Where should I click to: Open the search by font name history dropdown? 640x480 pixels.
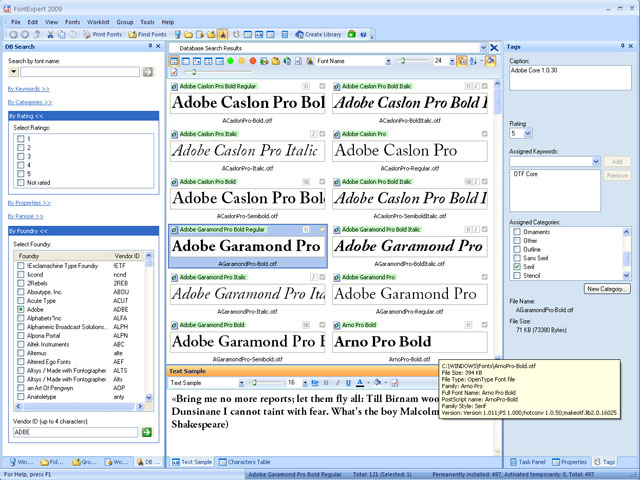coord(13,72)
